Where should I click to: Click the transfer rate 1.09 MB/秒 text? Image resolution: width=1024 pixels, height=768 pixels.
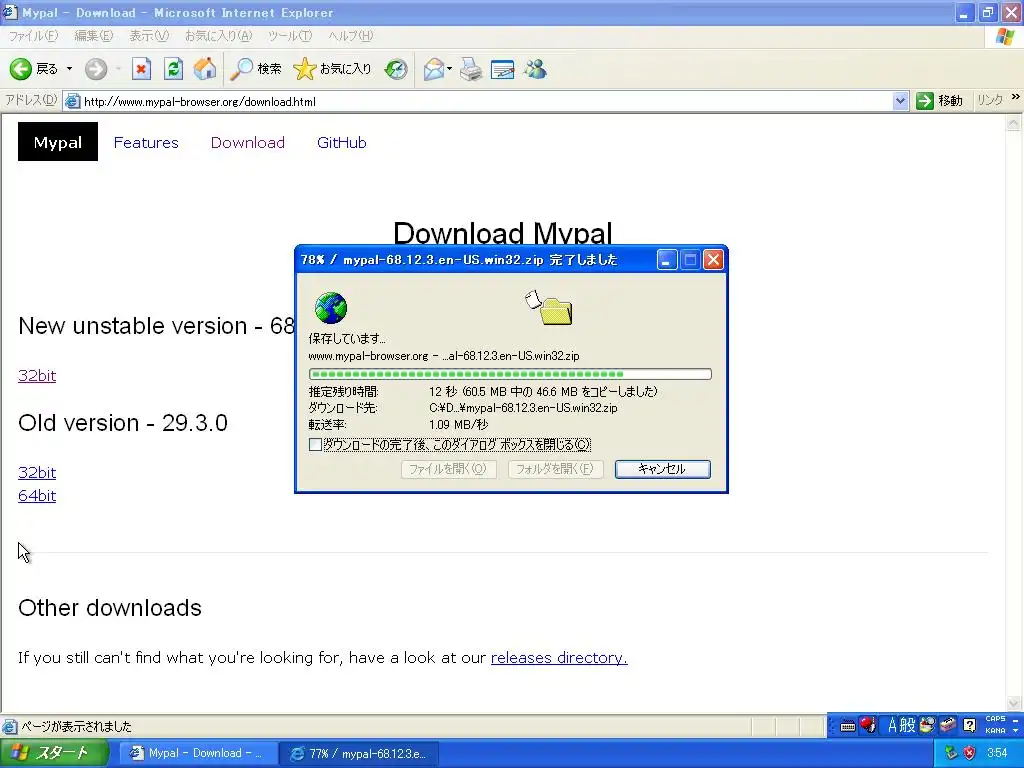458,424
